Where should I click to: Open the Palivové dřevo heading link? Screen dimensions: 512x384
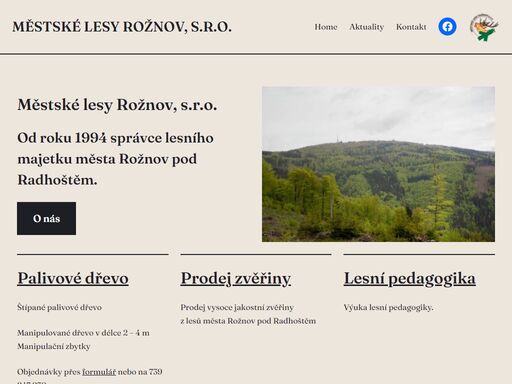tap(73, 278)
